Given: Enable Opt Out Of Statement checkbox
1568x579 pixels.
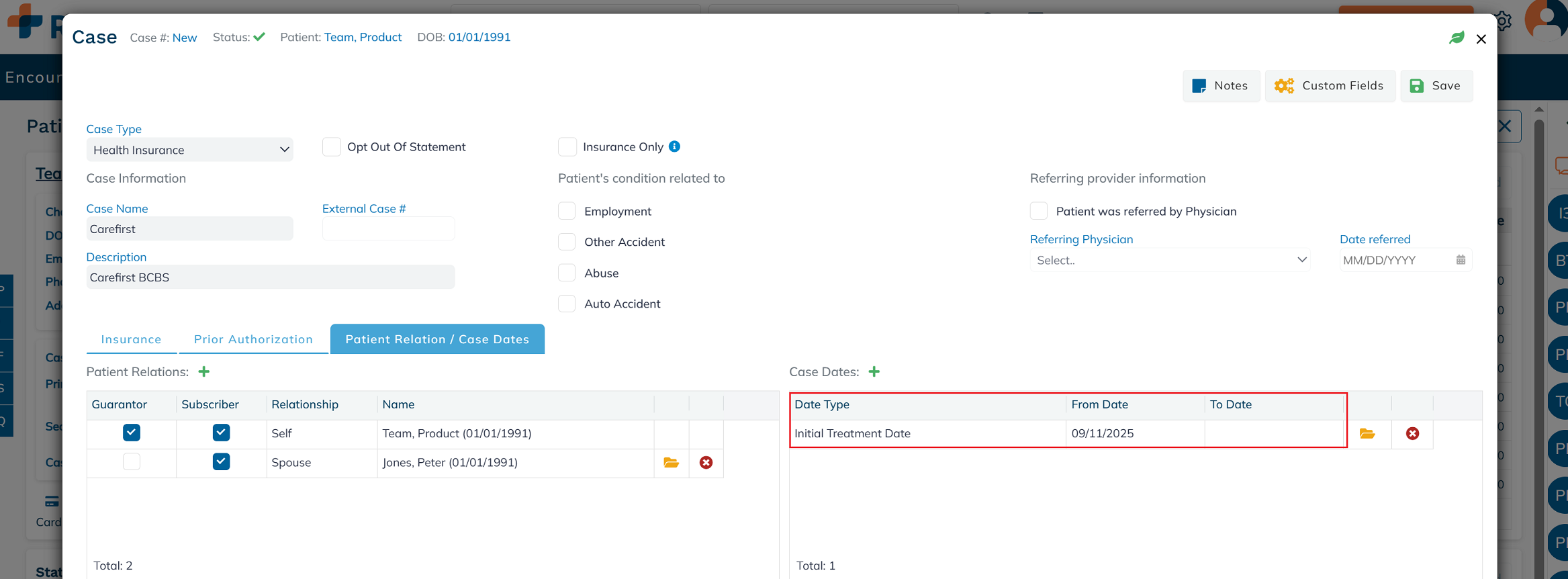Looking at the screenshot, I should pos(332,147).
